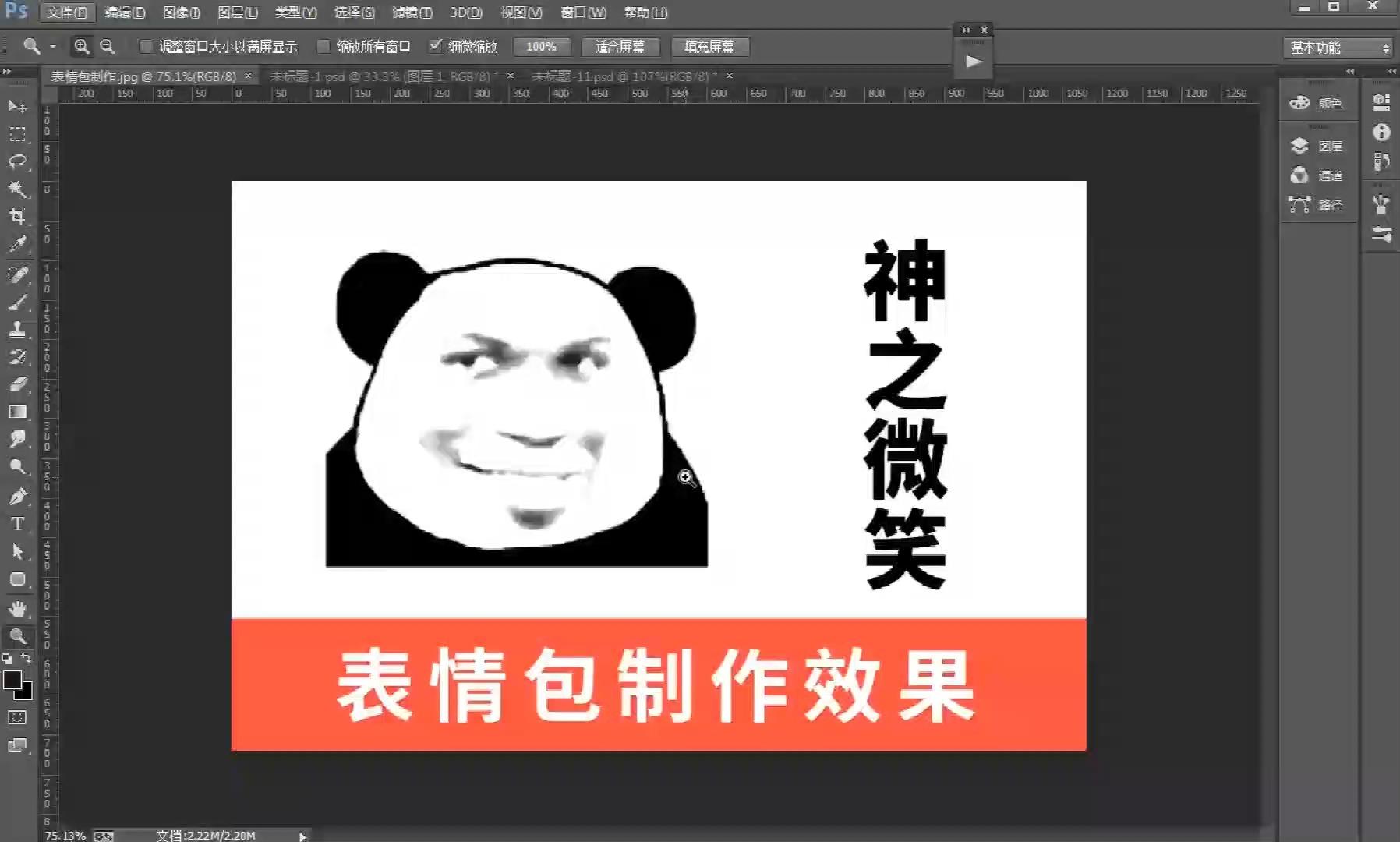This screenshot has height=842, width=1400.
Task: Open the Layers panel (图层)
Action: click(1316, 146)
